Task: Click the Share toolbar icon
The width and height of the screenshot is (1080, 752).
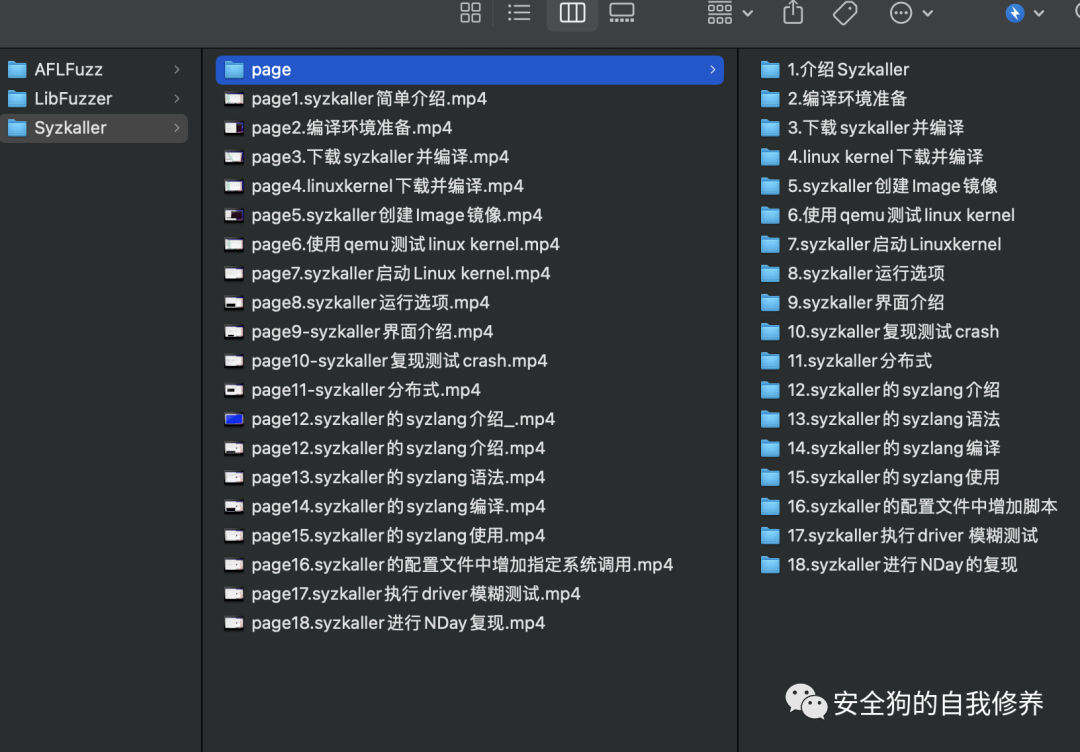Action: [x=793, y=12]
